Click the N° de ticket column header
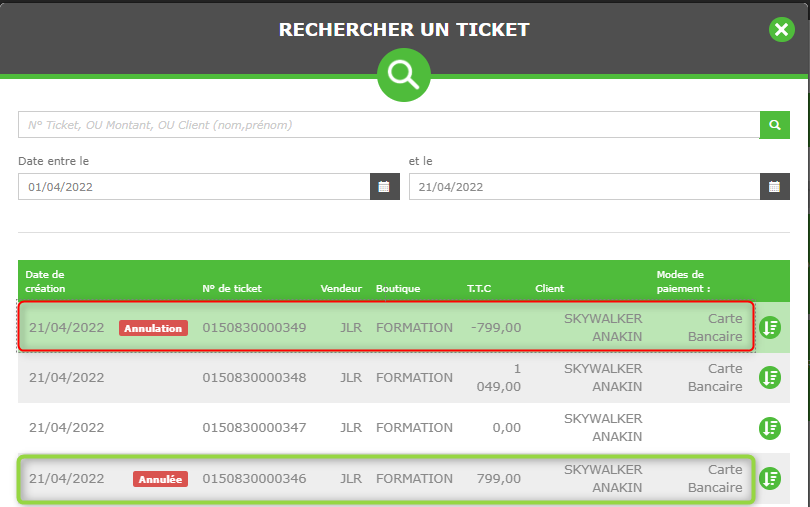The height and width of the screenshot is (507, 810). [x=232, y=288]
